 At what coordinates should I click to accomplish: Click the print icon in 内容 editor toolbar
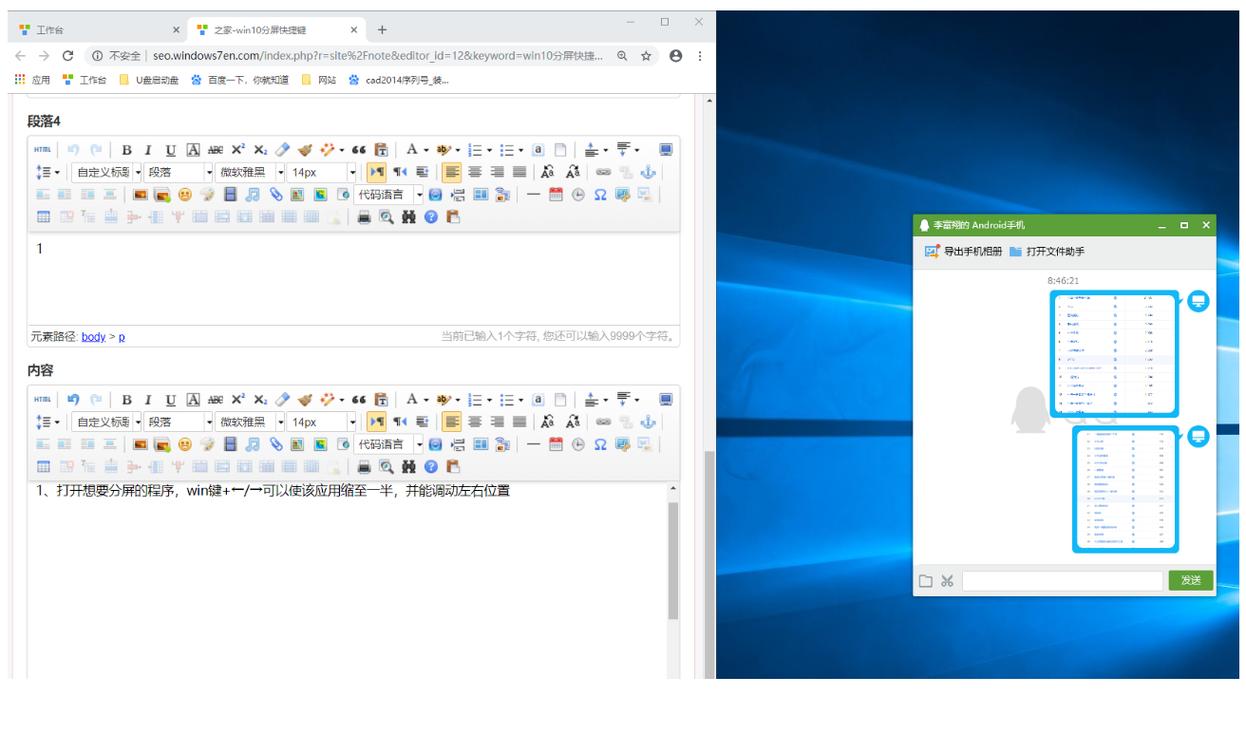pyautogui.click(x=364, y=466)
